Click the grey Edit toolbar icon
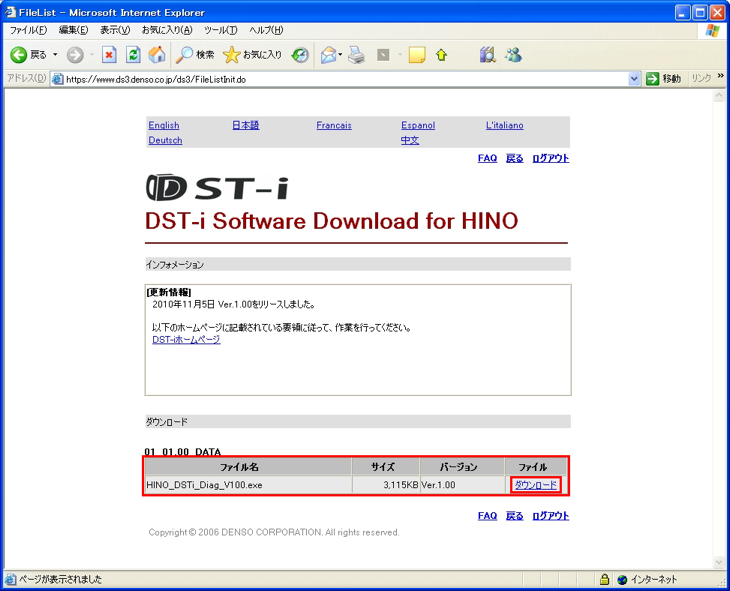Image resolution: width=730 pixels, height=591 pixels. [383, 55]
